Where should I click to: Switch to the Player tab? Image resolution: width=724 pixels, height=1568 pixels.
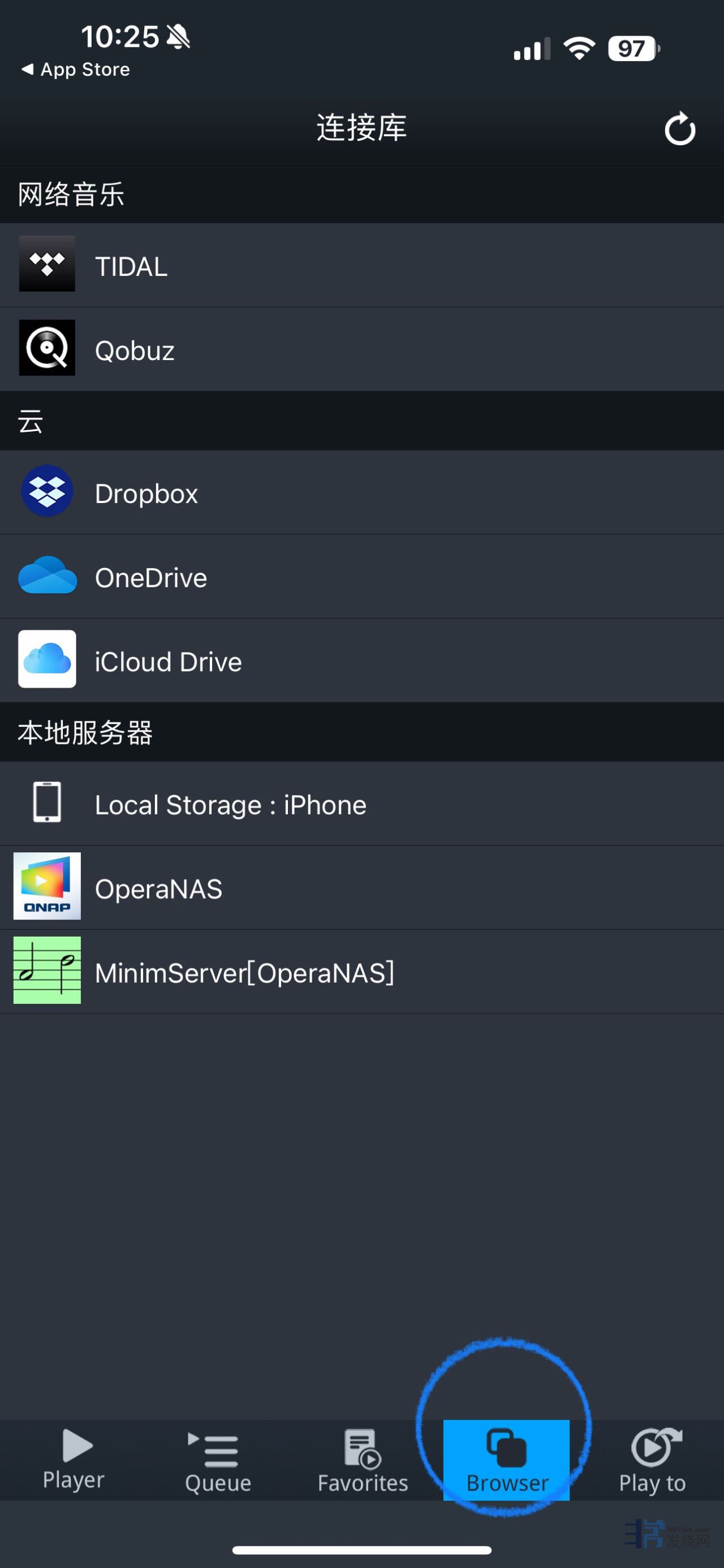74,1459
